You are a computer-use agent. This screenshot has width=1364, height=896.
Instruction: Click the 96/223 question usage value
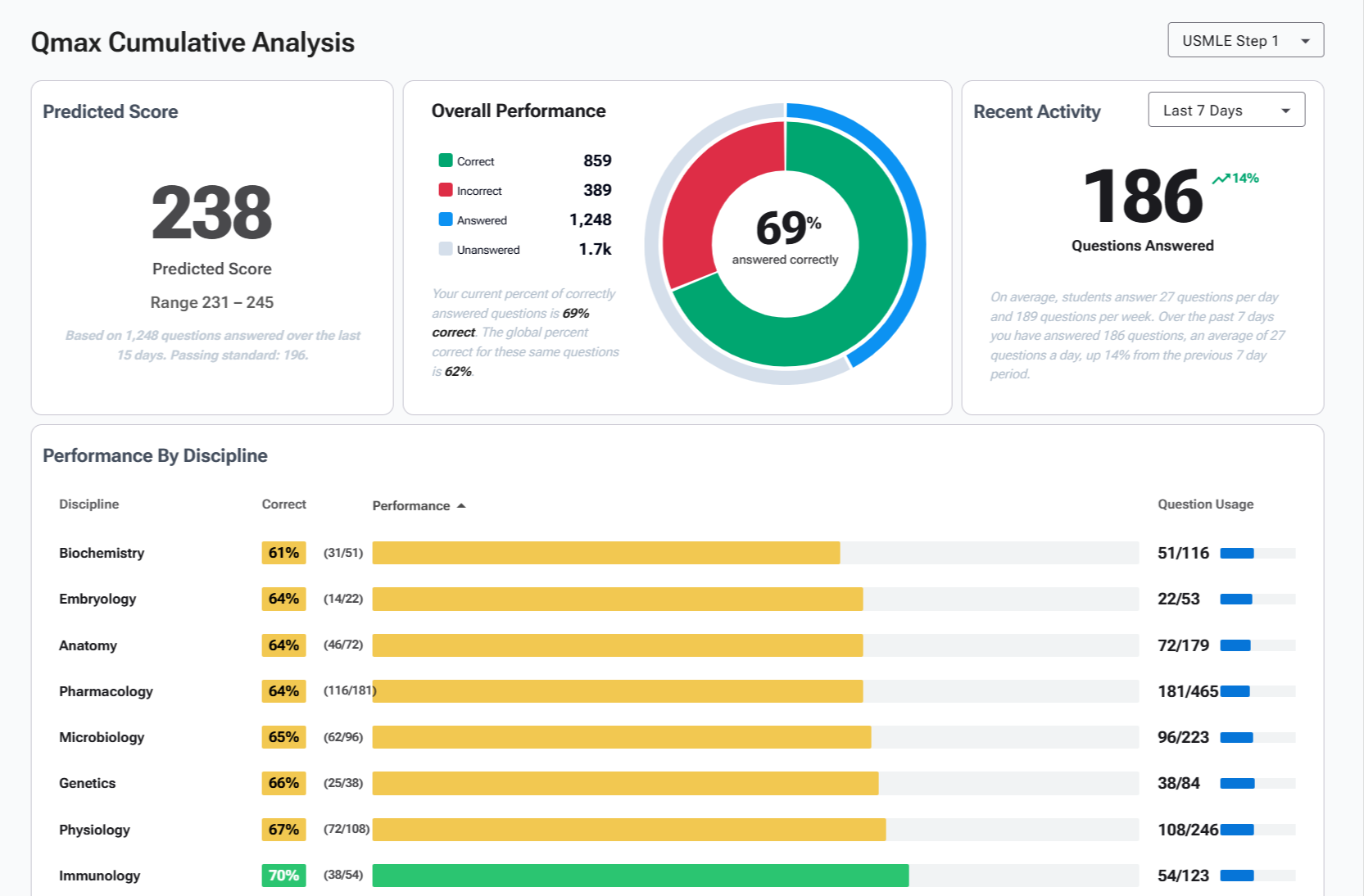1183,737
